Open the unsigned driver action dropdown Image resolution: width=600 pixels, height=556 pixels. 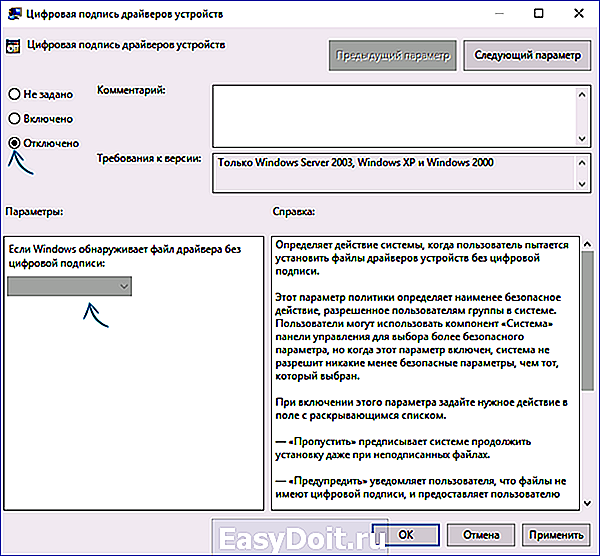click(x=70, y=286)
